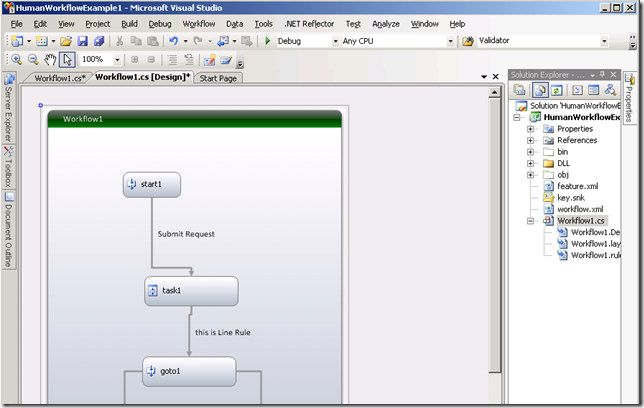
Task: Toggle auto-hide pin on Solution Explorer
Action: (603, 74)
